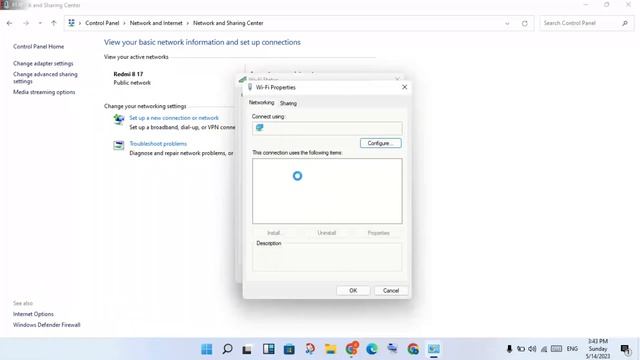Click Set up a new connection or network
The height and width of the screenshot is (360, 640).
[174, 118]
